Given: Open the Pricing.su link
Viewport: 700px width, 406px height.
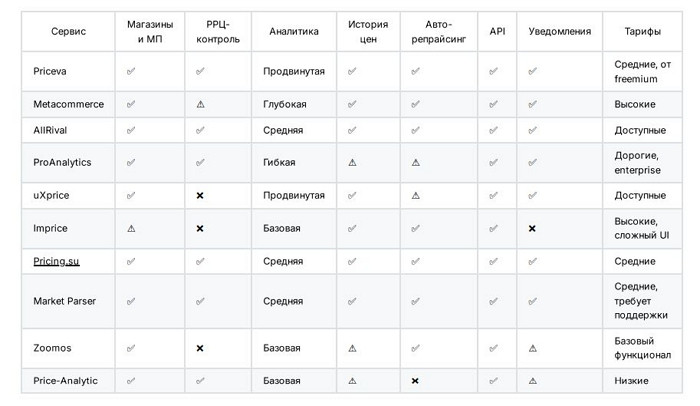Looking at the screenshot, I should (x=56, y=261).
